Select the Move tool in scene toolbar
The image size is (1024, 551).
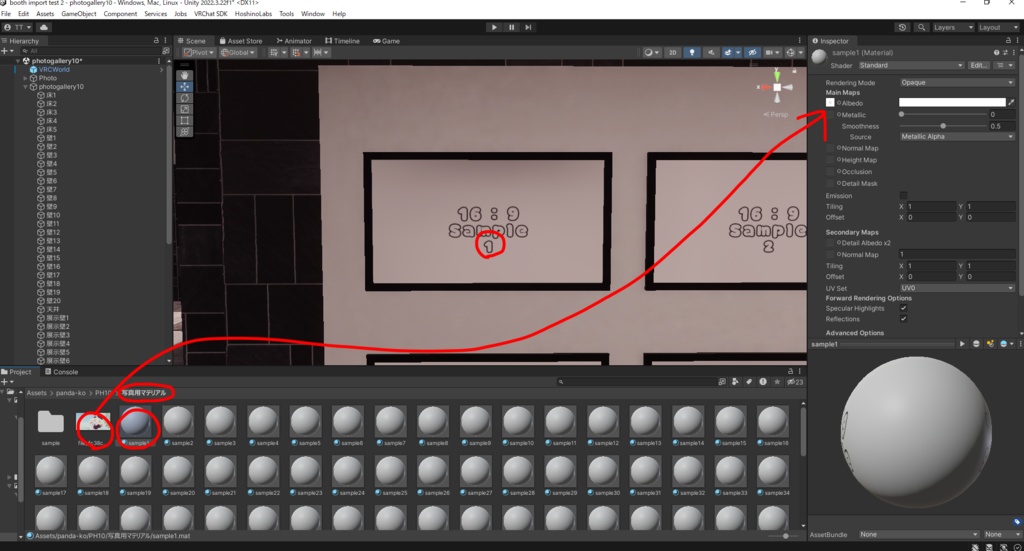[185, 86]
